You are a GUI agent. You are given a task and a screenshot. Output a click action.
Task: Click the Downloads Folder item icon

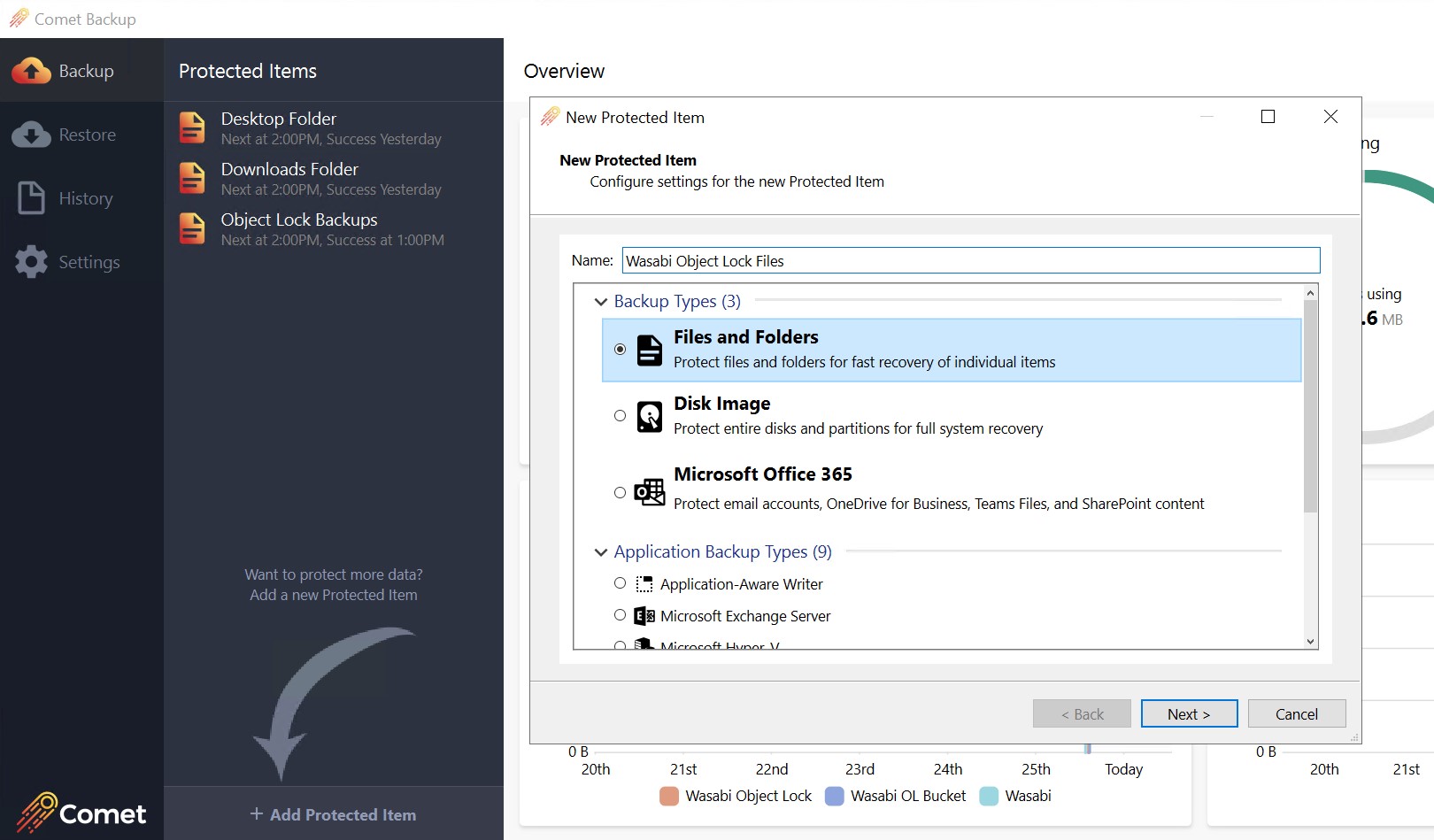192,178
